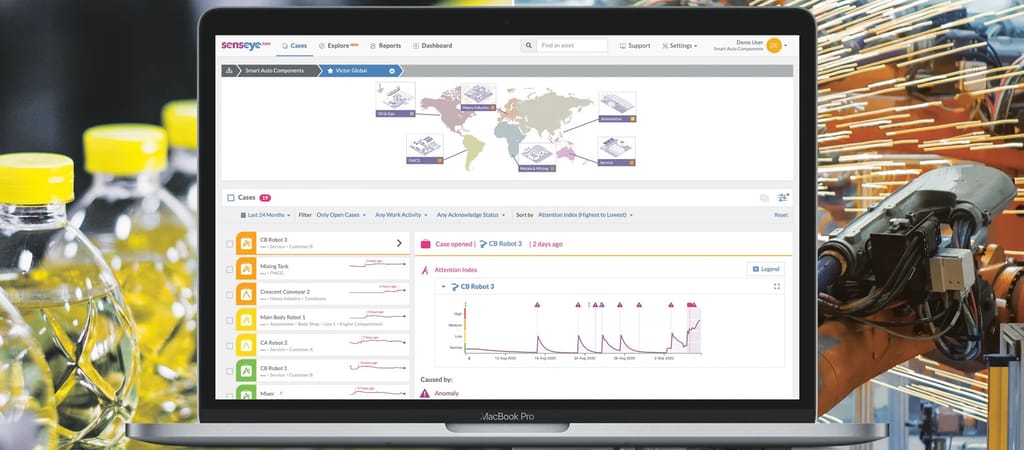
Task: Click the Demo User avatar
Action: tap(773, 46)
